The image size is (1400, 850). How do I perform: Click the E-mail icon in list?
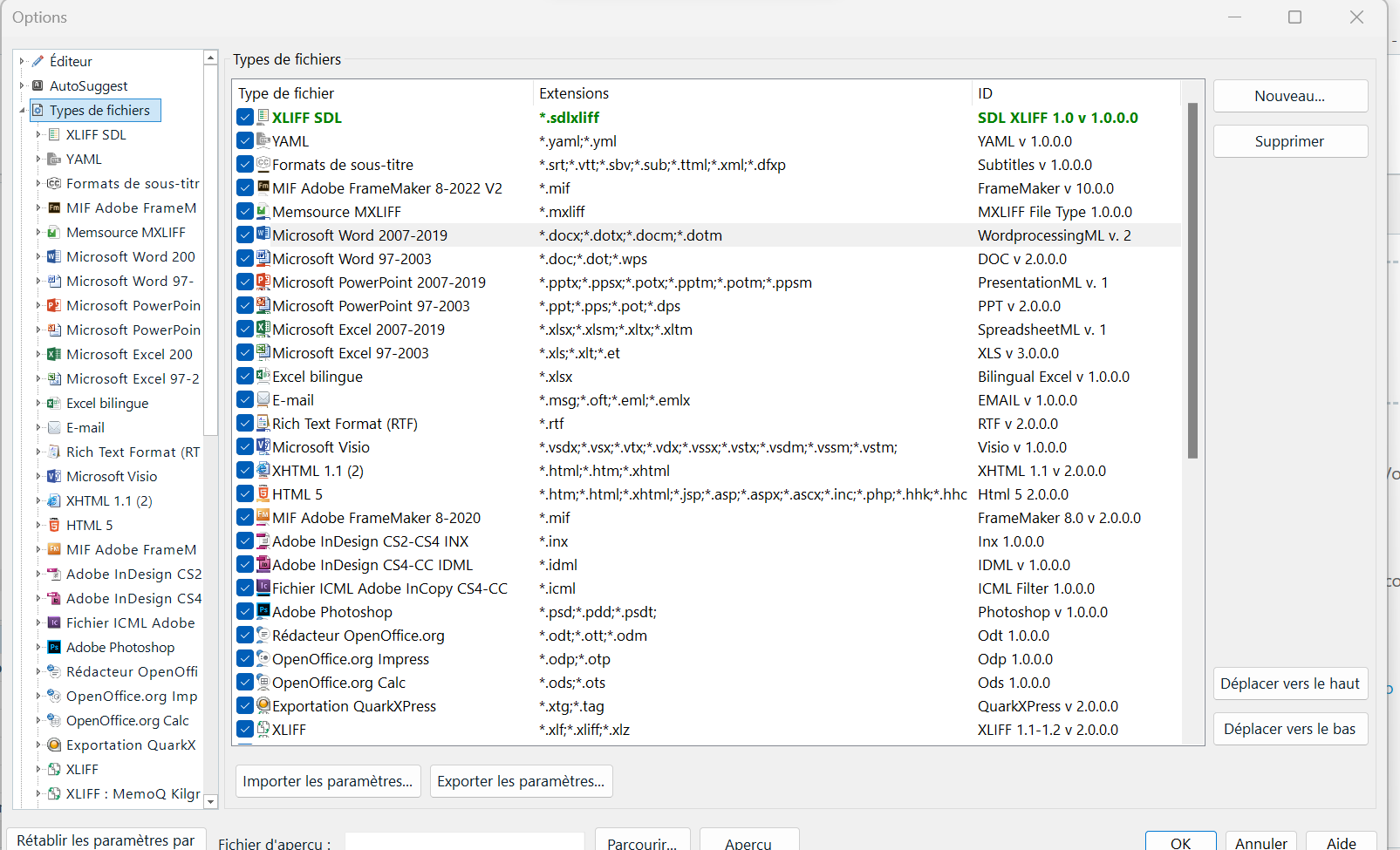[263, 399]
